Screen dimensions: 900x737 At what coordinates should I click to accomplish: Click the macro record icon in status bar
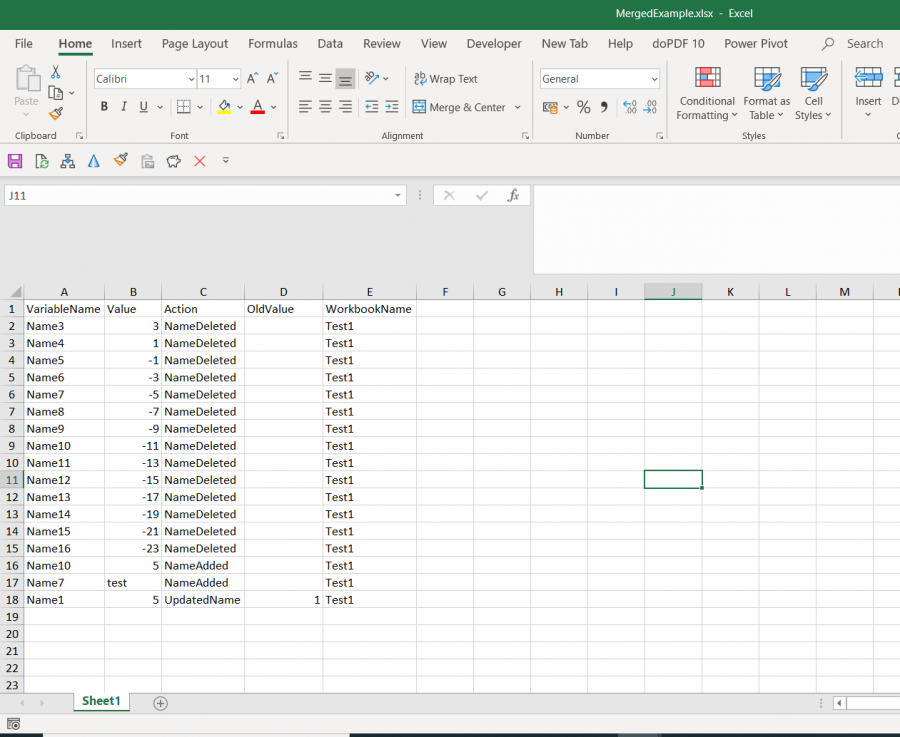pos(13,724)
